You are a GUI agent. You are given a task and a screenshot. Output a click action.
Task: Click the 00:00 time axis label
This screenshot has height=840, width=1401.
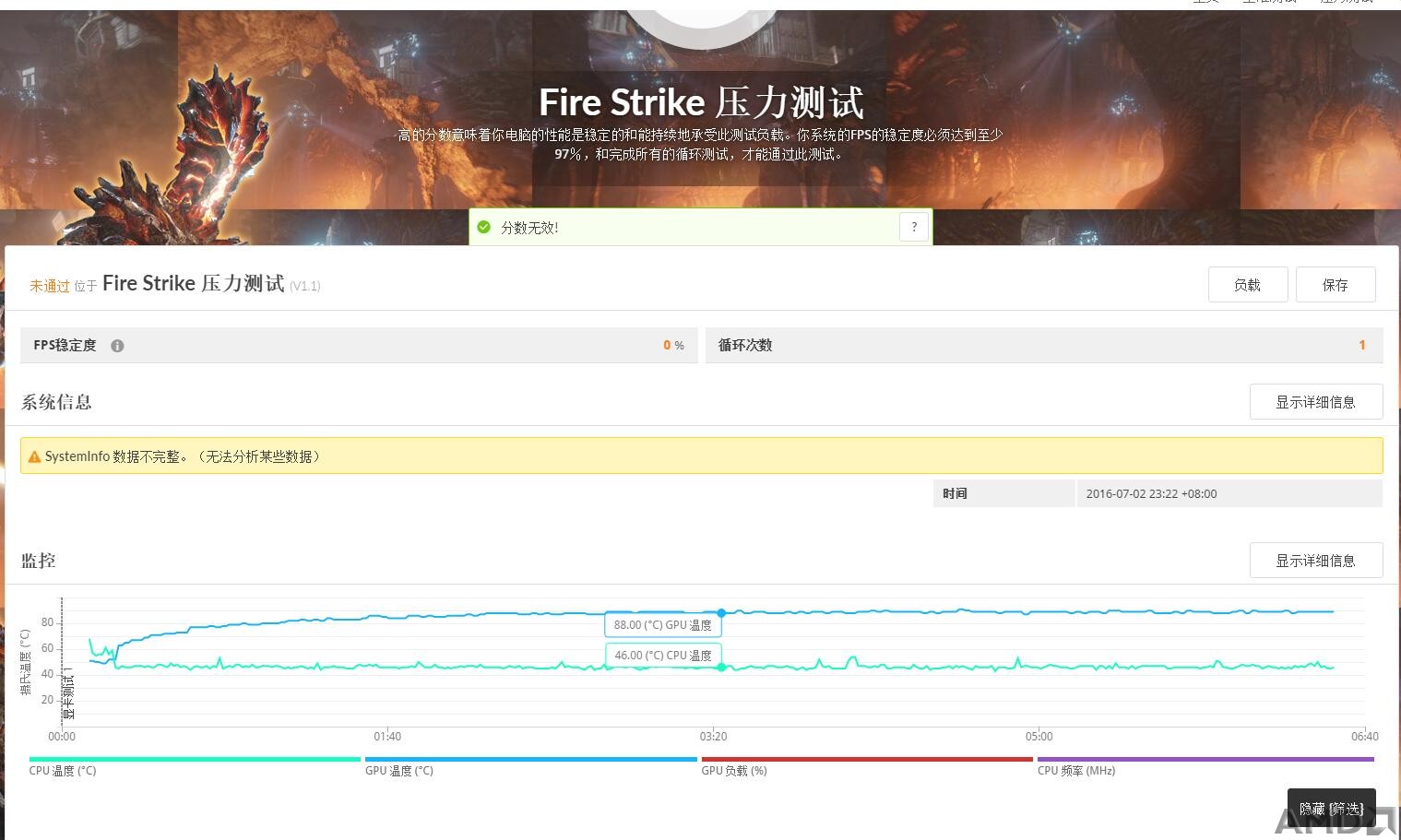tap(62, 737)
